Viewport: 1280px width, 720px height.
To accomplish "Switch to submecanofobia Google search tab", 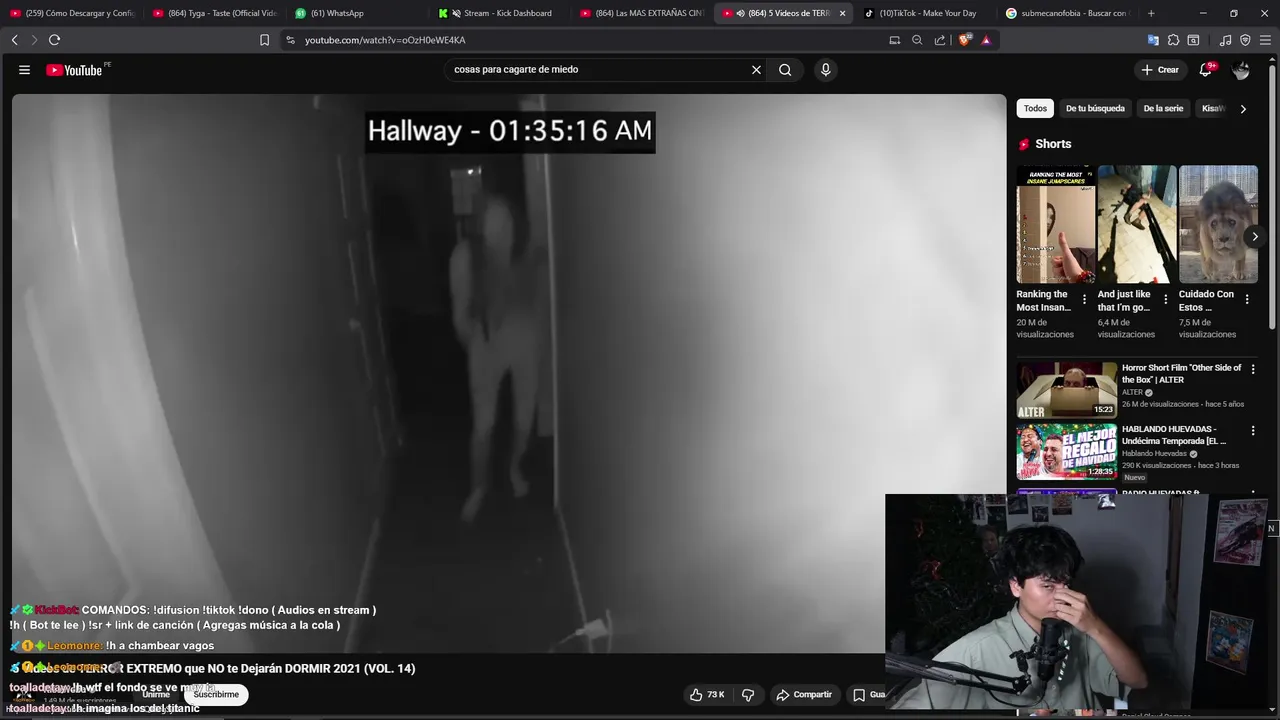I will 1068,13.
